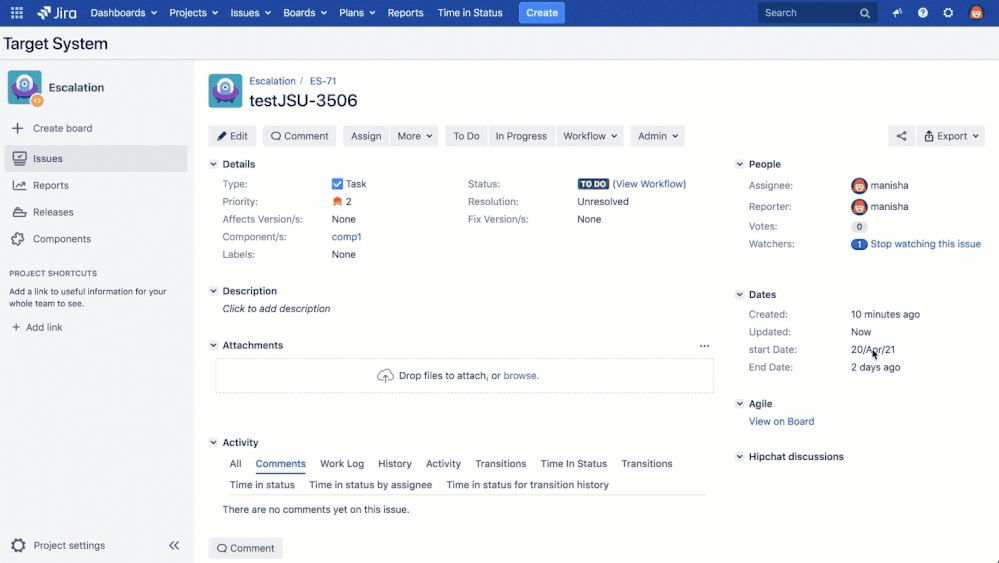Image resolution: width=999 pixels, height=563 pixels.
Task: Click the Issues sidebar icon
Action: [x=20, y=158]
